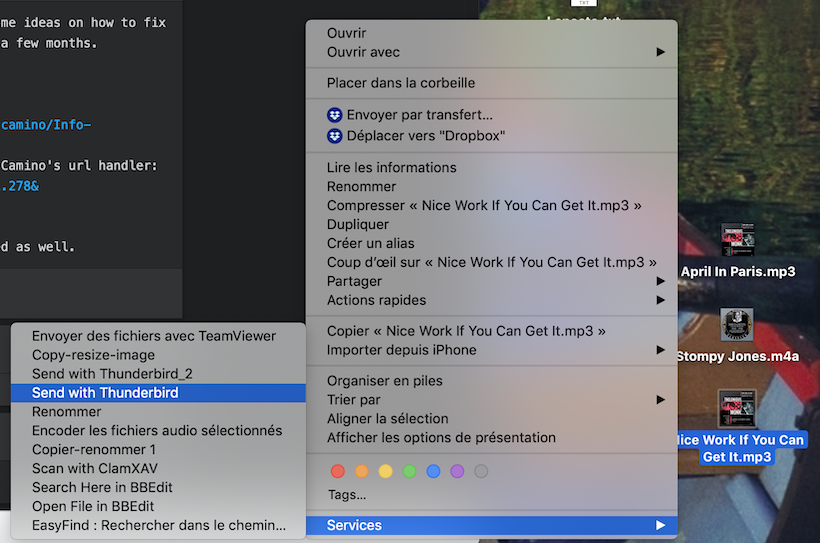820x543 pixels.
Task: Expand the Services submenu arrow
Action: (660, 525)
